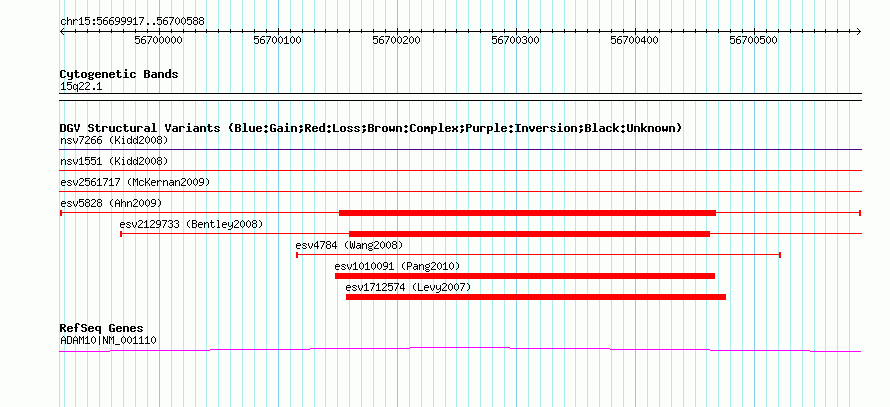Select the RefSeq Genes track title
This screenshot has height=407, width=890.
102,328
